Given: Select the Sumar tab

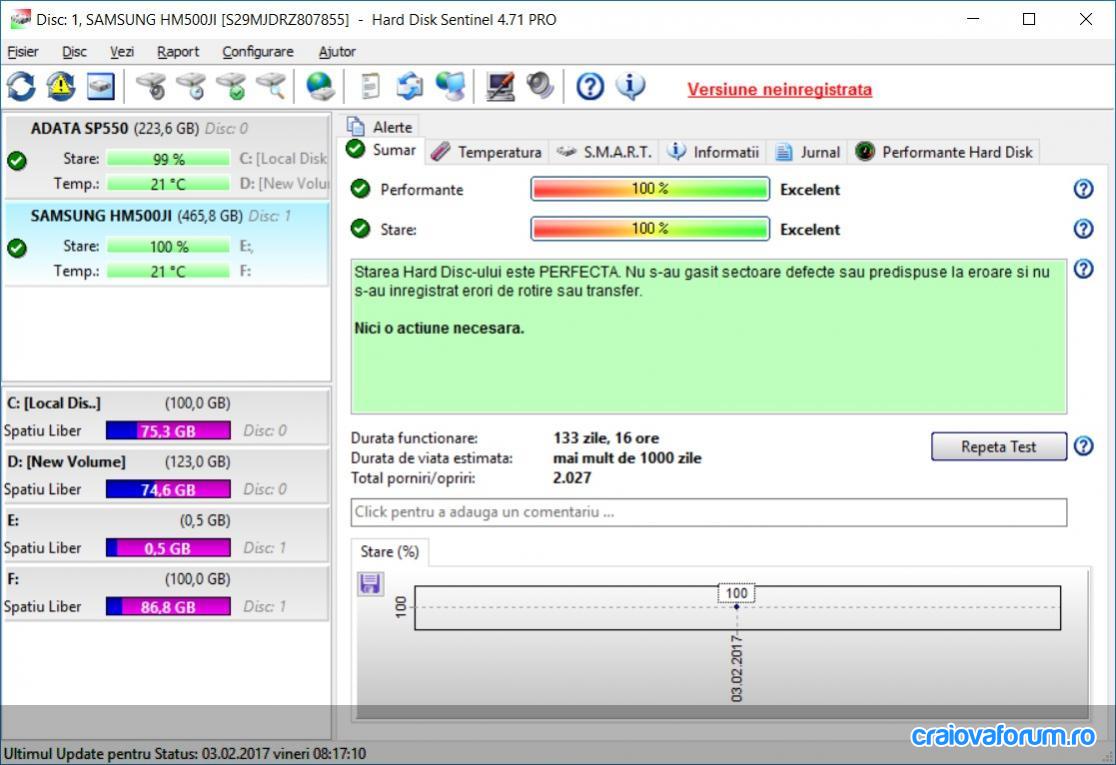Looking at the screenshot, I should coord(381,150).
